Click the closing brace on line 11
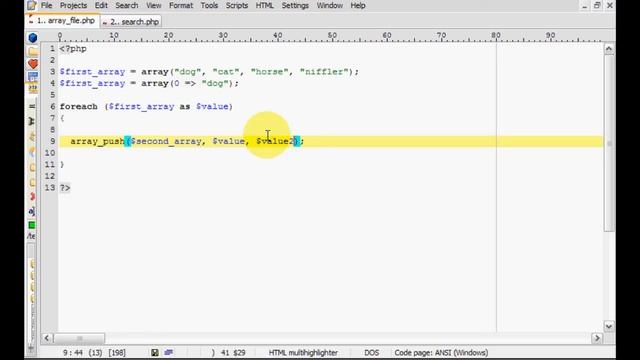Screen dimensions: 640x360 [x=62, y=164]
